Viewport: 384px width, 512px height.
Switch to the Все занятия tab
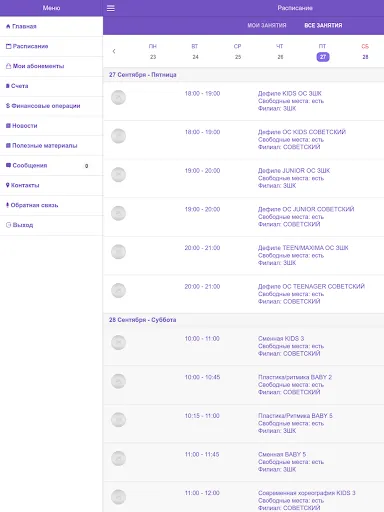coord(323,25)
